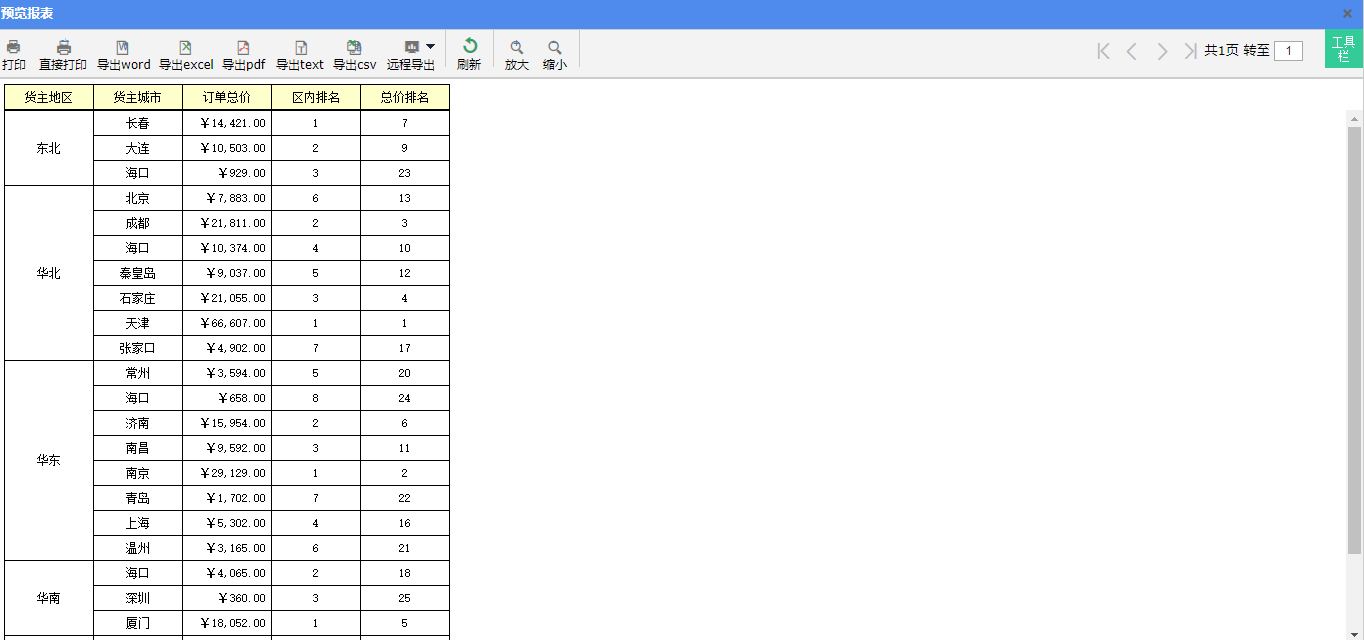The width and height of the screenshot is (1364, 640).
Task: Click the ￥14,421.00 price cell
Action: coord(227,123)
